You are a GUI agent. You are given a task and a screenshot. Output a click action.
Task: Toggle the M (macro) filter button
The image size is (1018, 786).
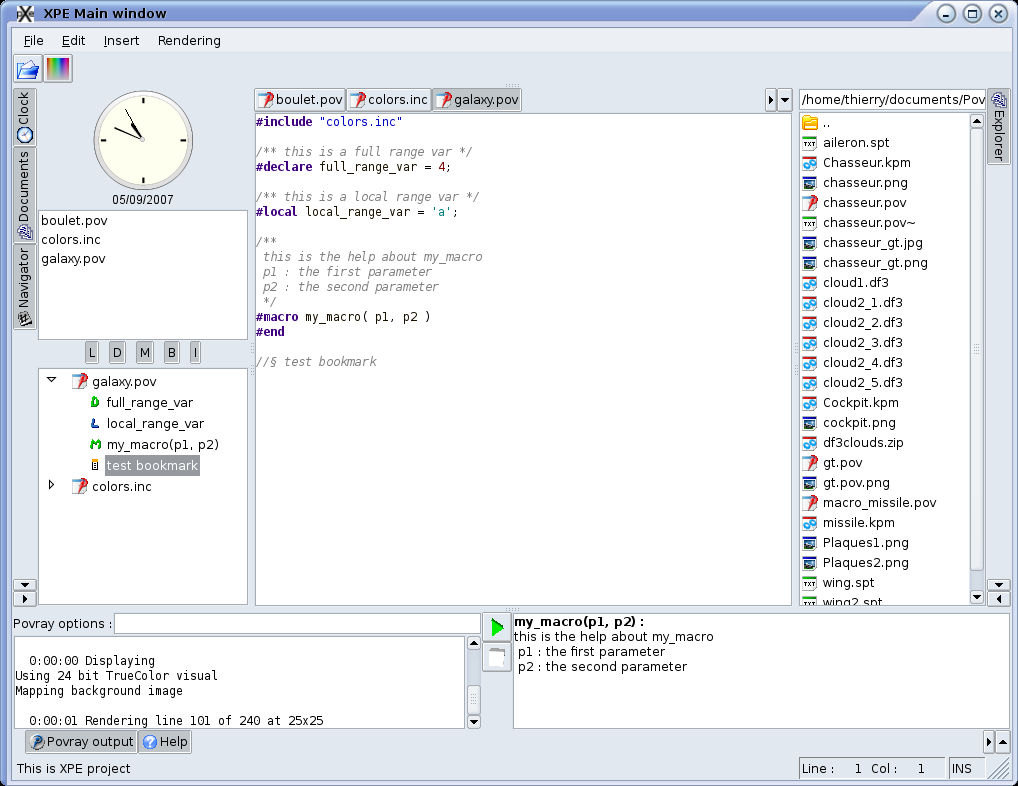pyautogui.click(x=144, y=352)
